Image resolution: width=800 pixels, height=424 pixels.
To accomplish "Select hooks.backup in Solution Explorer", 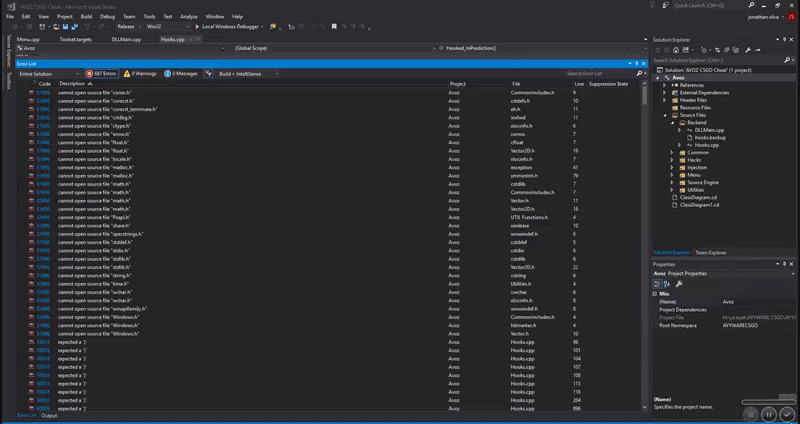I will pos(710,138).
